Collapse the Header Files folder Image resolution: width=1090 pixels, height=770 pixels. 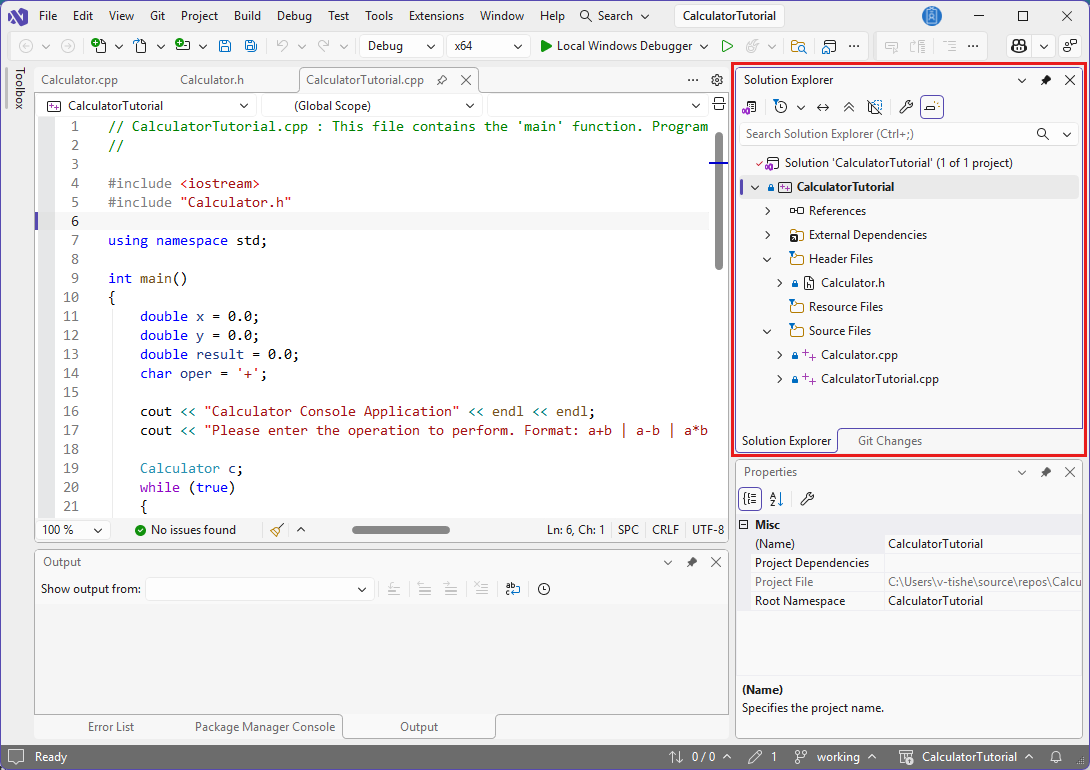[767, 259]
